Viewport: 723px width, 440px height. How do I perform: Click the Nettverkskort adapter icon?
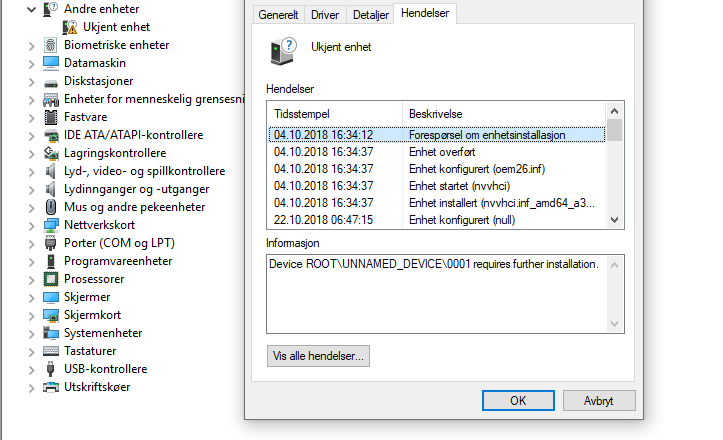coord(51,225)
